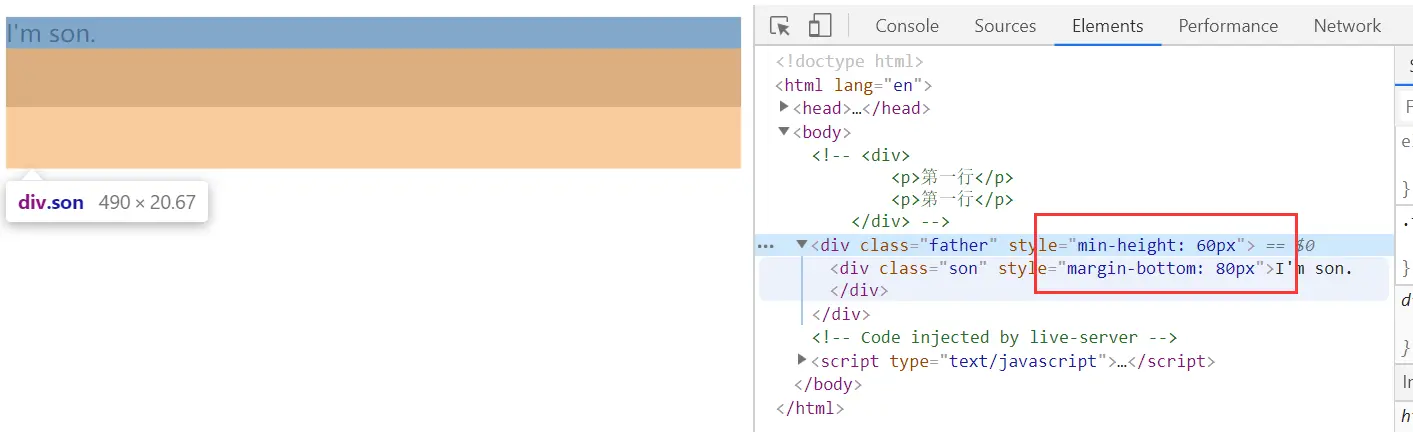This screenshot has height=432, width=1413.
Task: Select the commented-out <!-- <div> line
Action: [861, 155]
